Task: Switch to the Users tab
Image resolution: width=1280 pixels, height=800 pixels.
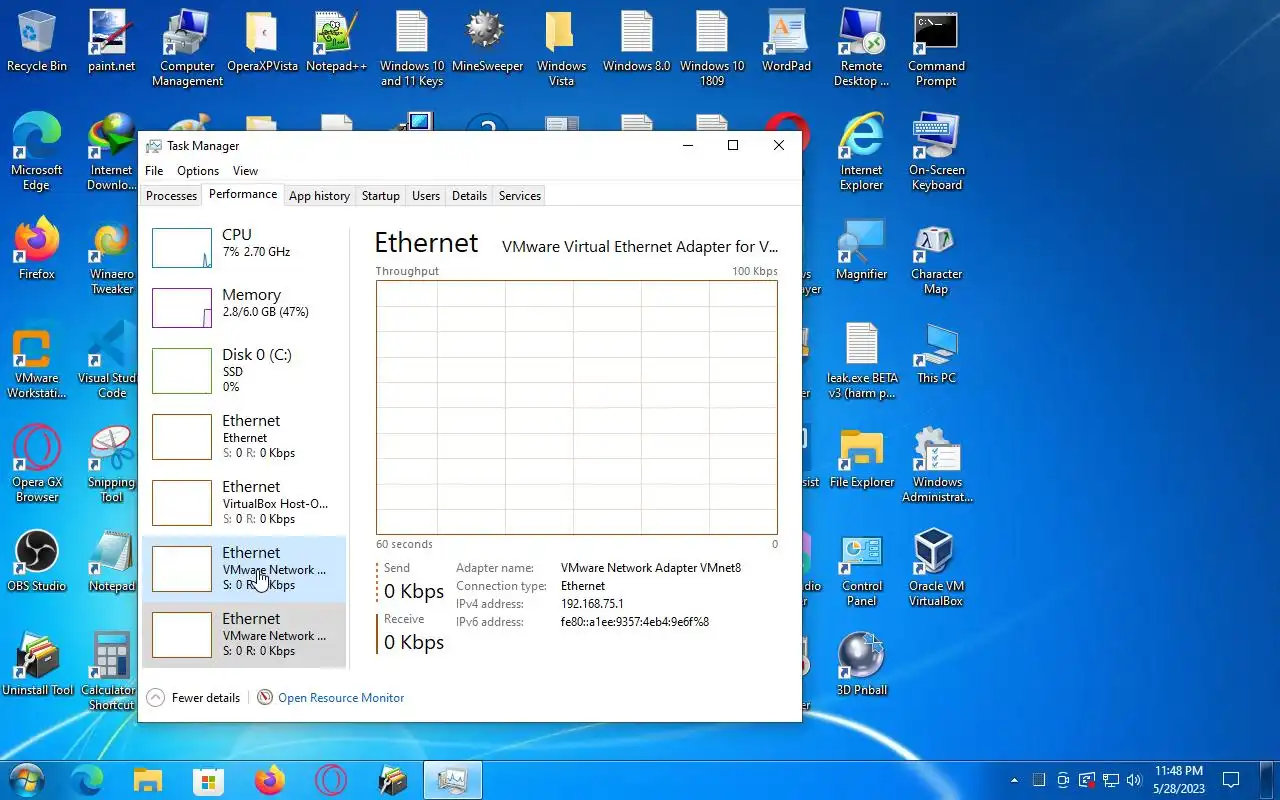Action: tap(426, 196)
